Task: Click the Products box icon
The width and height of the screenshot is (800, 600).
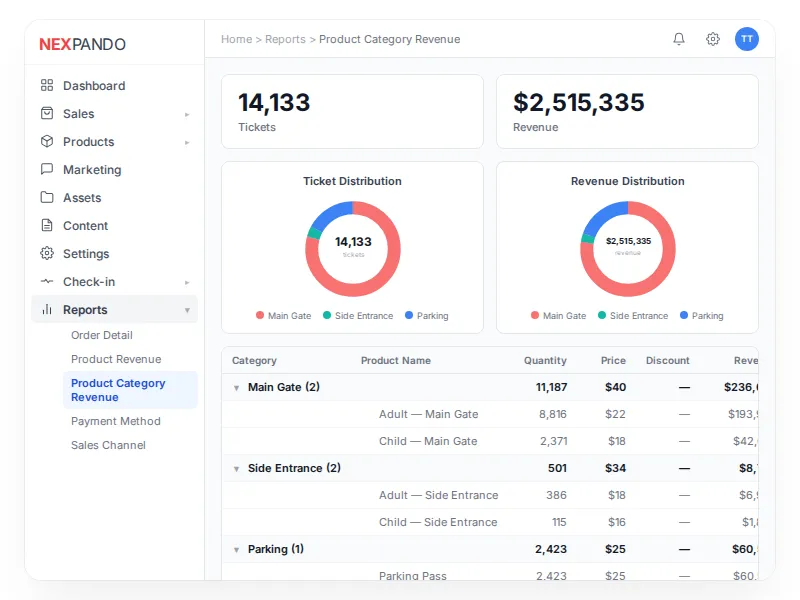Action: (x=47, y=141)
